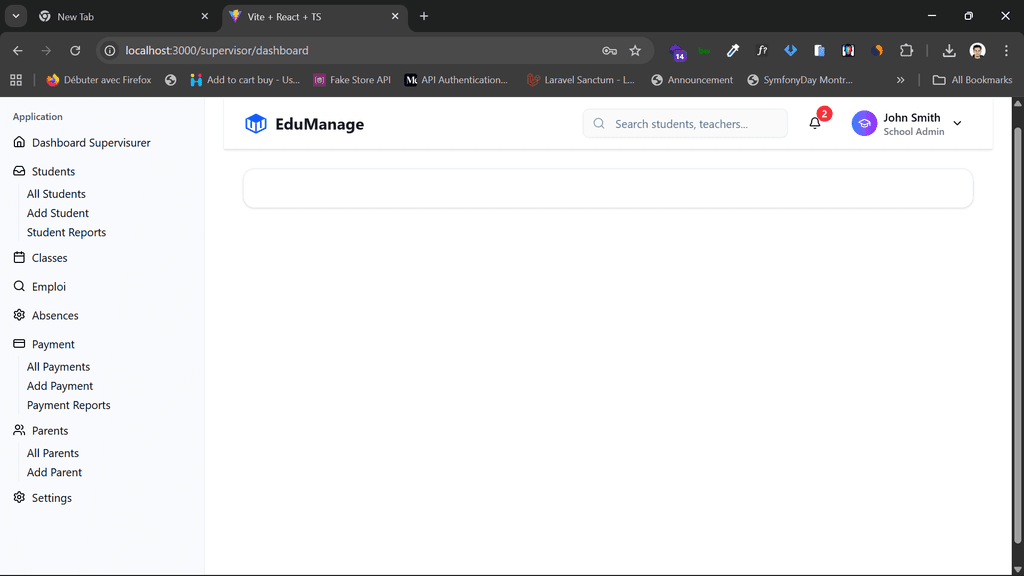Open SymfonyDay Montr... bookmark
This screenshot has height=576, width=1024.
point(800,80)
